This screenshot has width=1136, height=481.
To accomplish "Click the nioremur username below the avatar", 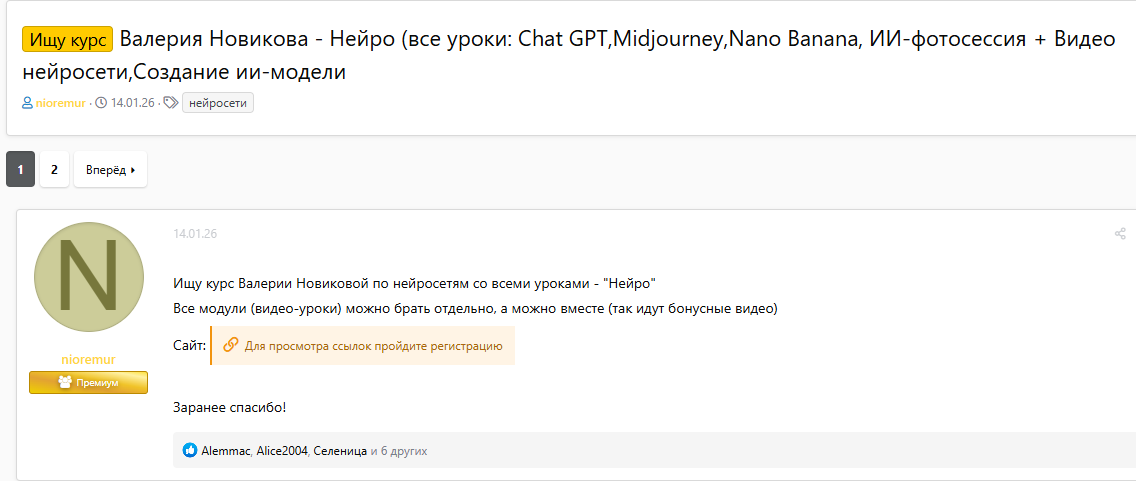I will pyautogui.click(x=88, y=359).
